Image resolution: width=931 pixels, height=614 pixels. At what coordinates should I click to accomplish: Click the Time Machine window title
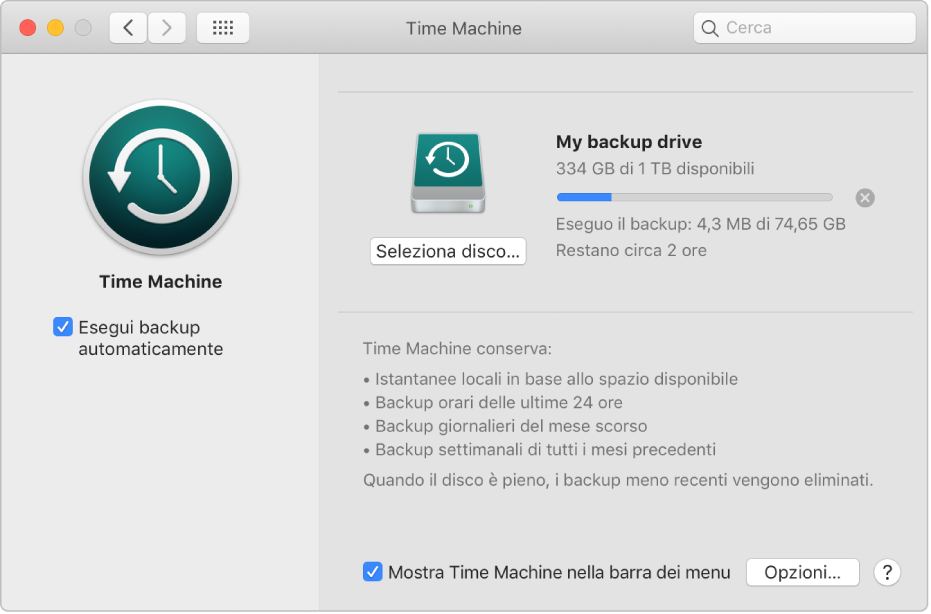(x=464, y=29)
